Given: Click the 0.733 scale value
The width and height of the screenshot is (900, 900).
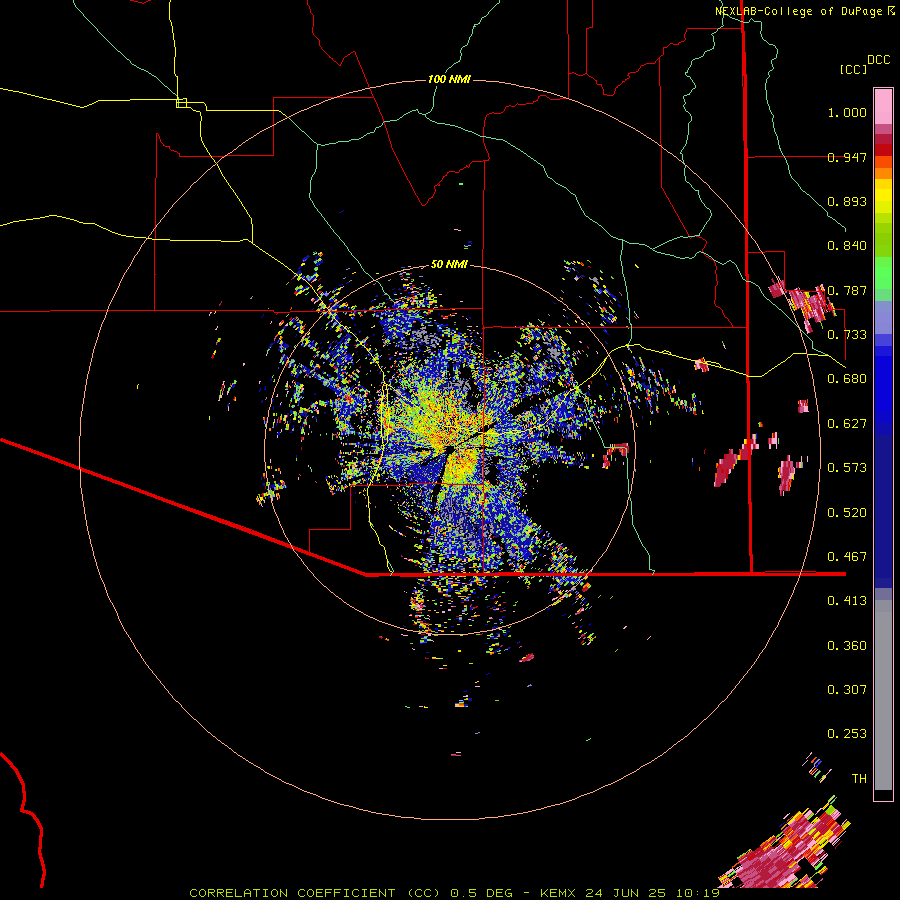Looking at the screenshot, I should tap(847, 335).
